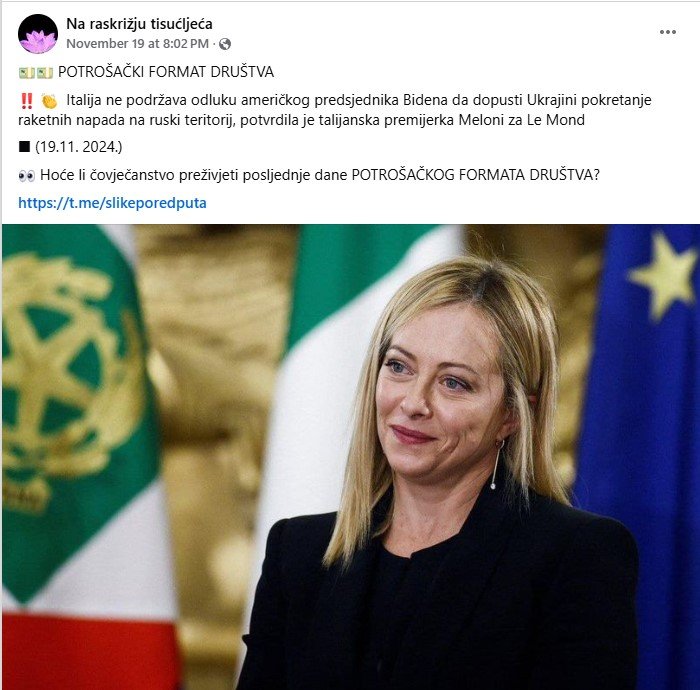Click the question starting Hoće li čovječanstvo
Screen dimensions: 700x690
pos(320,175)
